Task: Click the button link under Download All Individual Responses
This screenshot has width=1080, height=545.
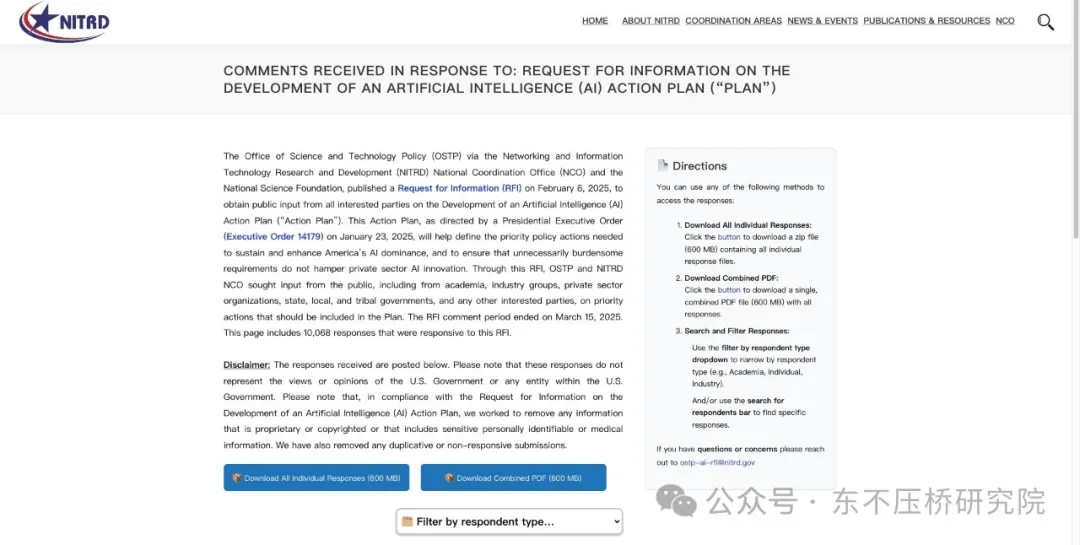Action: click(729, 237)
